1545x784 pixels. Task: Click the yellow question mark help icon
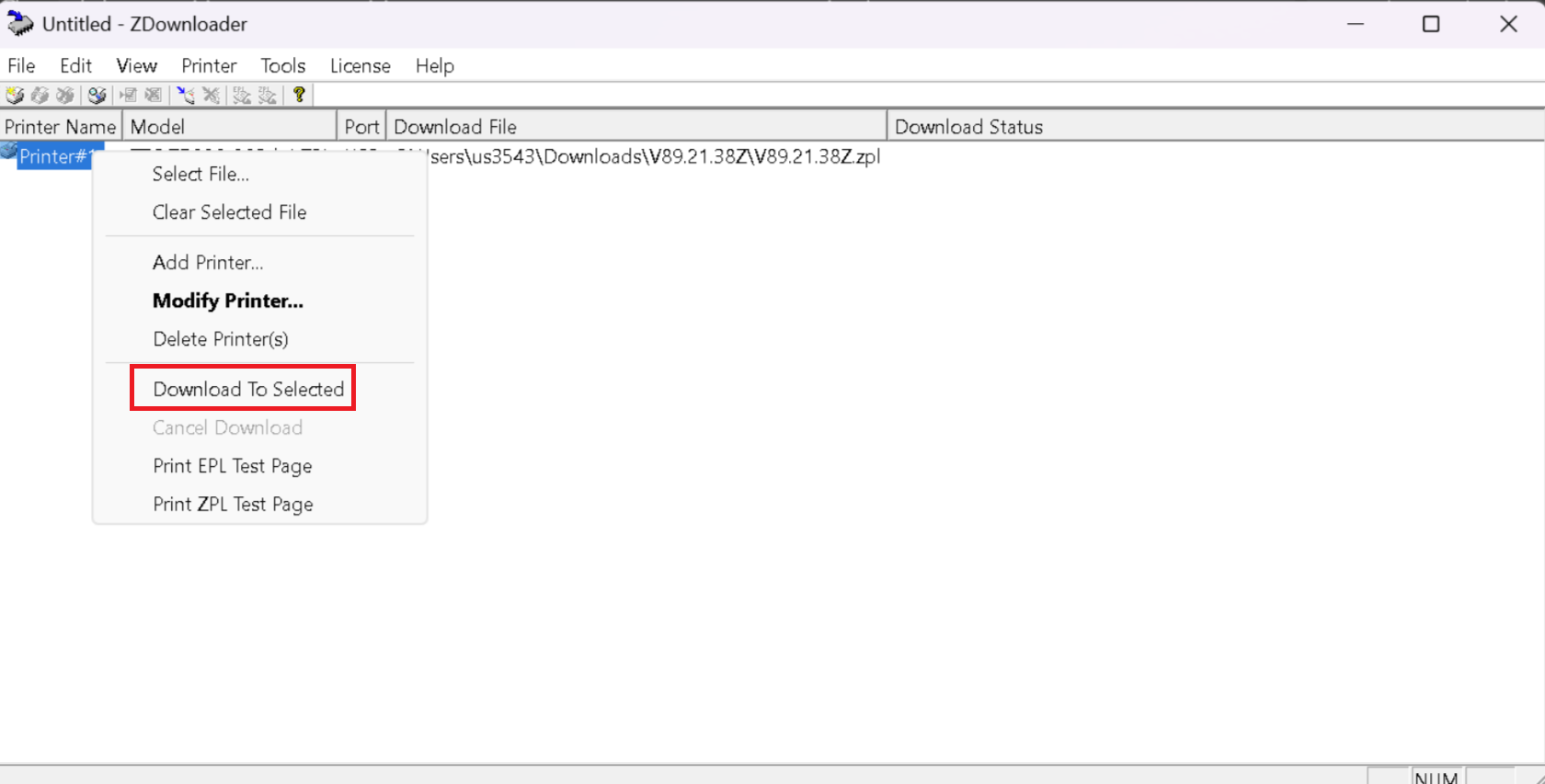pos(299,95)
